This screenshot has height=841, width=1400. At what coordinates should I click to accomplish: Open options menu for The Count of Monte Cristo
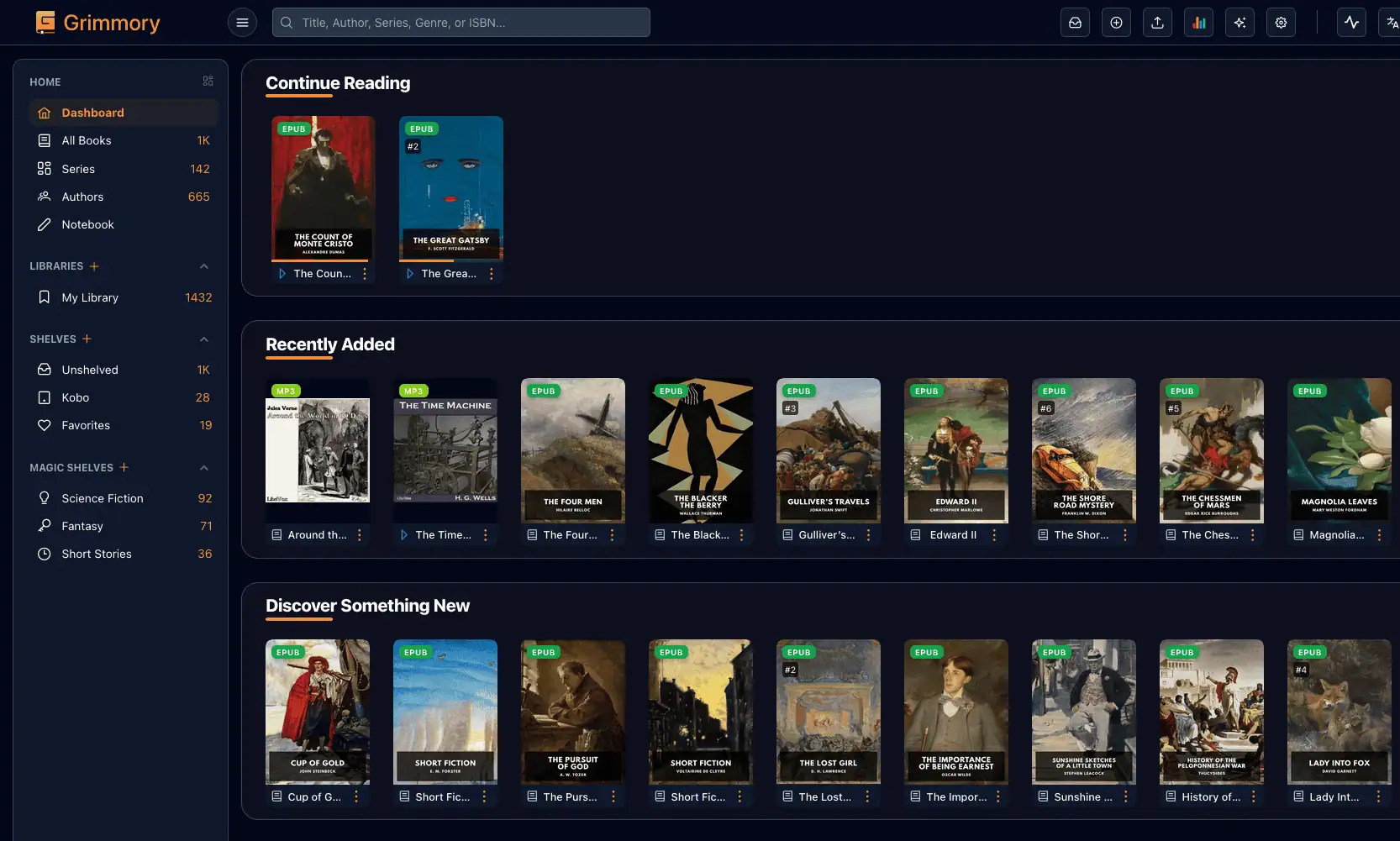[365, 274]
